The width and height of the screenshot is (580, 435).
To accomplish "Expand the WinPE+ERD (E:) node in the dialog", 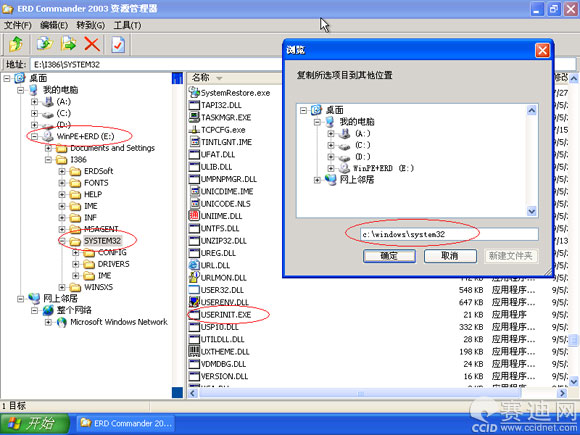I will [x=331, y=168].
